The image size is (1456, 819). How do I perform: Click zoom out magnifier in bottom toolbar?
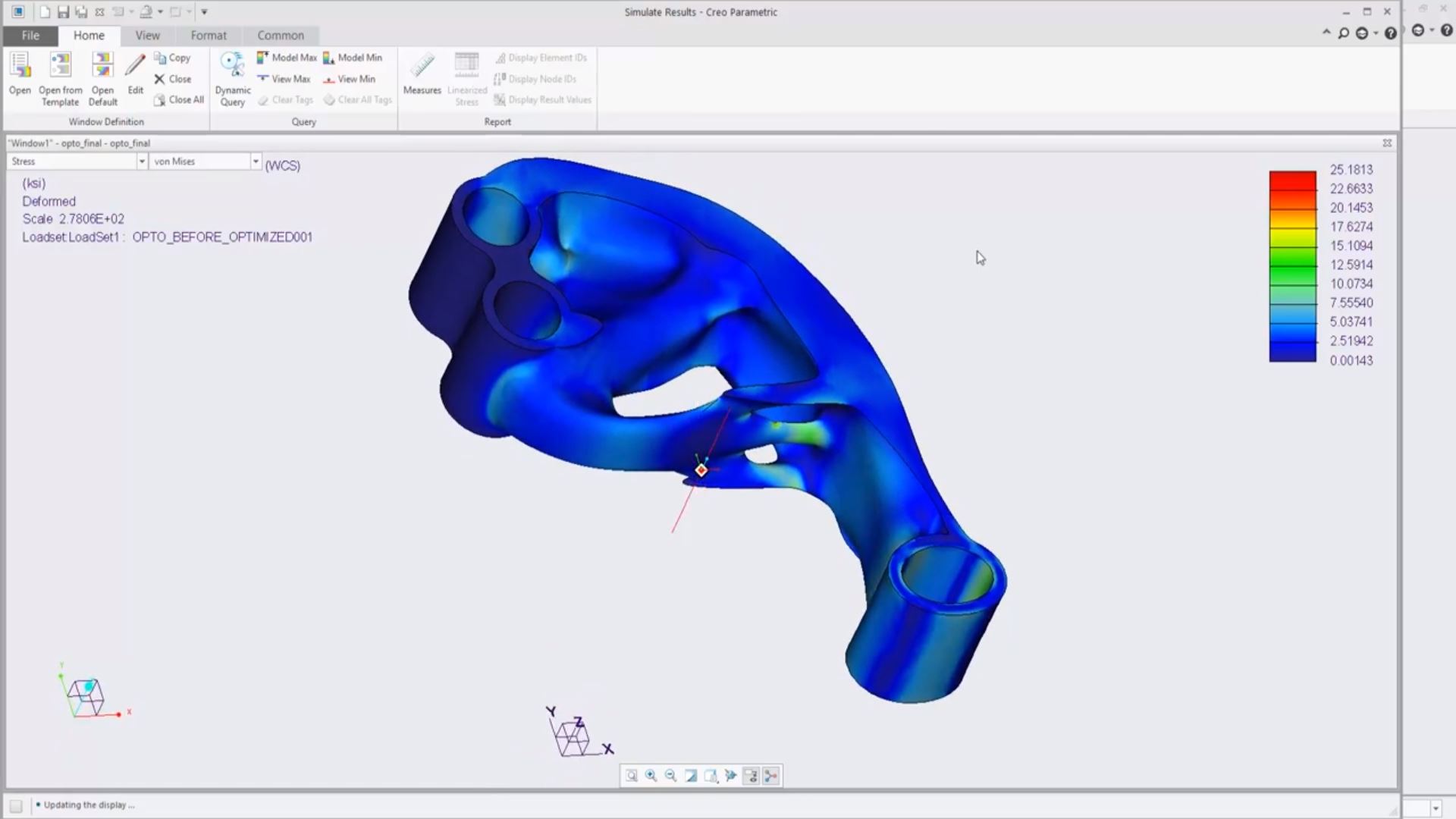pyautogui.click(x=671, y=776)
